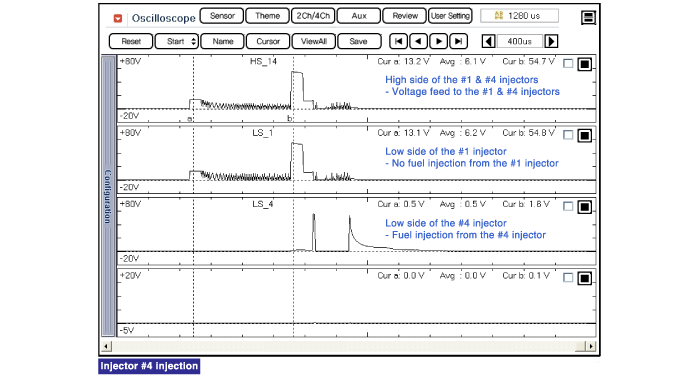
Task: Jump to first record with skip-back icon
Action: coord(399,42)
